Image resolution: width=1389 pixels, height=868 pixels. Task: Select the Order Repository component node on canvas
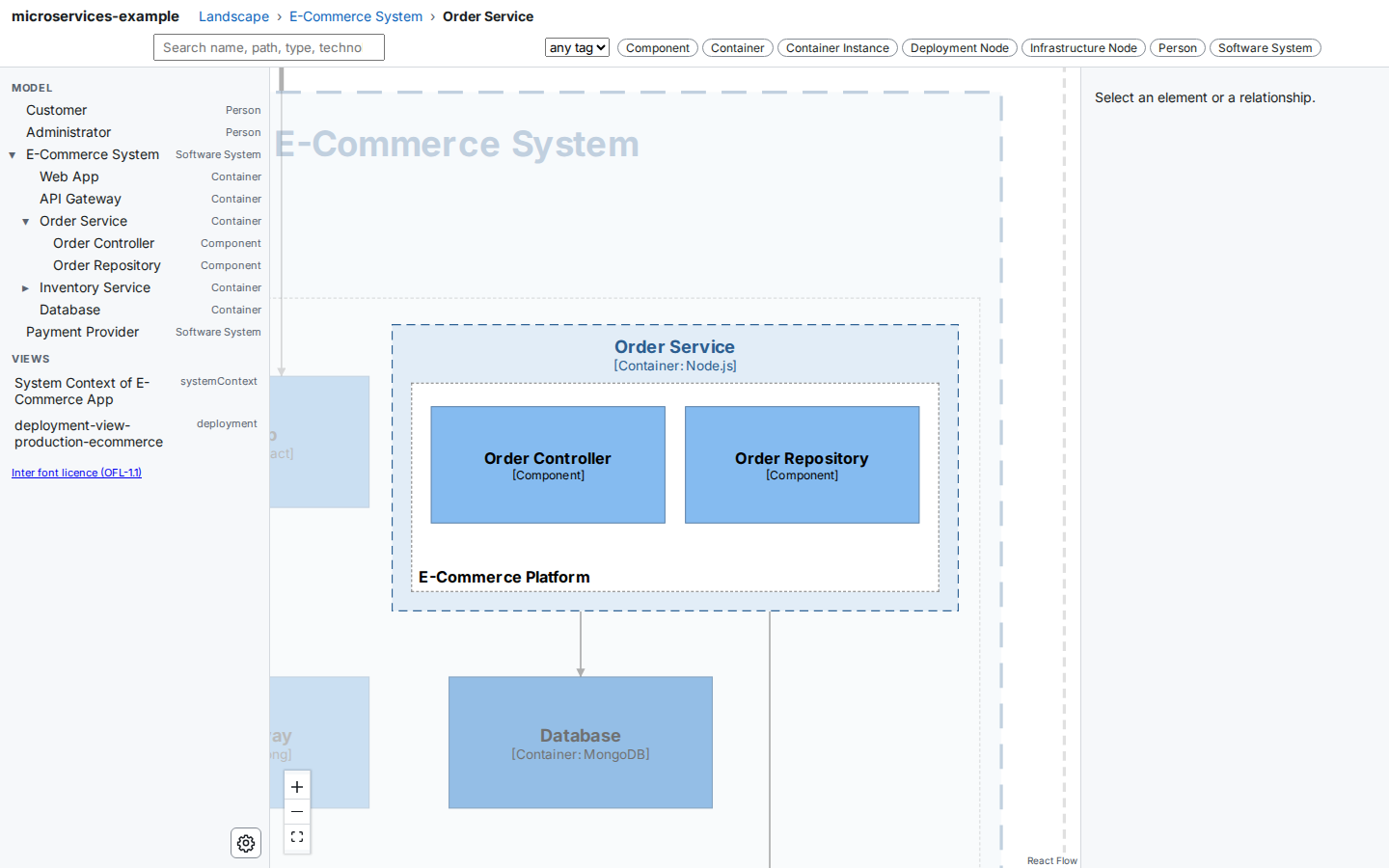pyautogui.click(x=802, y=465)
